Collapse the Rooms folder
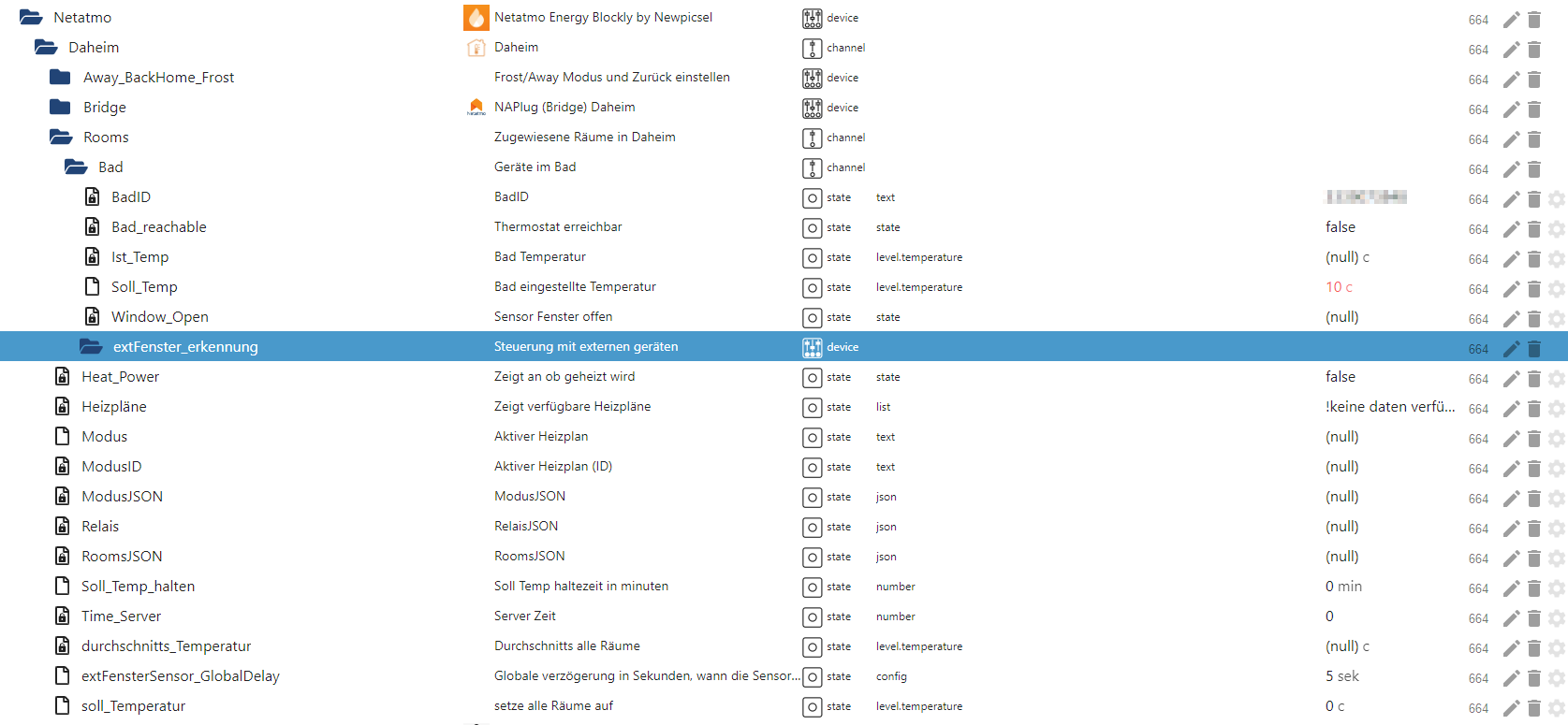The image size is (1568, 725). pos(61,137)
